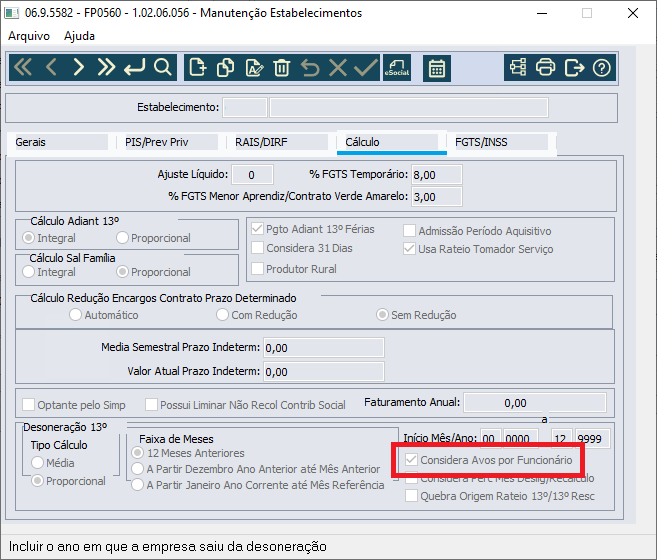Edit the current record
The image size is (657, 560).
click(254, 67)
